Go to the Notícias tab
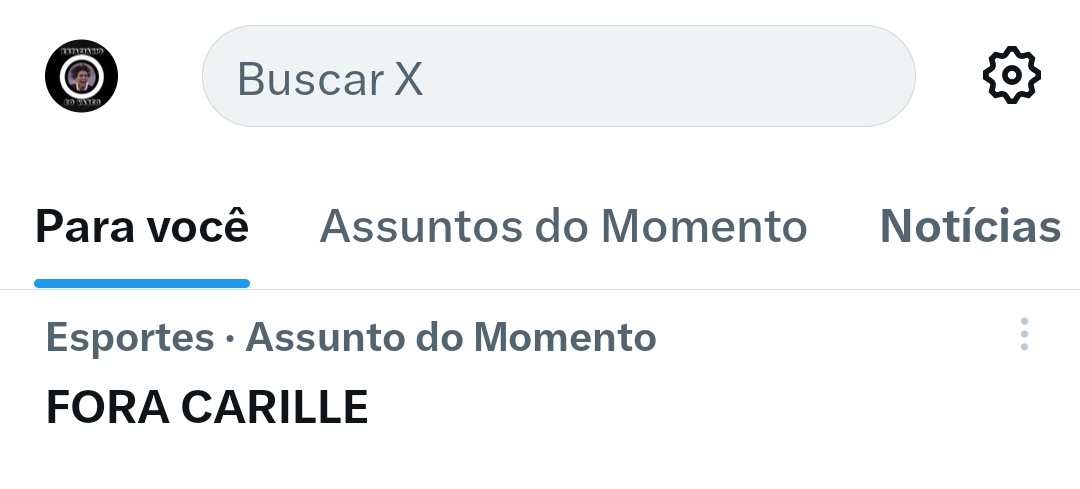The image size is (1080, 489). (969, 227)
